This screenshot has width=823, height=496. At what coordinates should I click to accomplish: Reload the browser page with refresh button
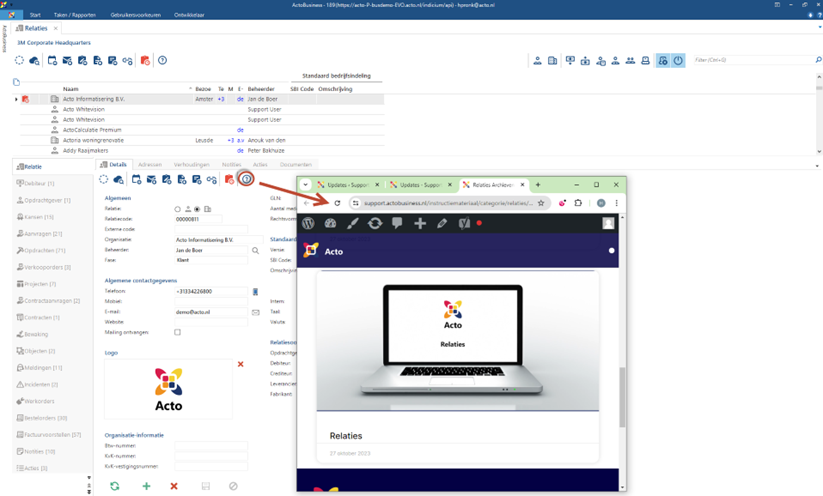click(337, 203)
